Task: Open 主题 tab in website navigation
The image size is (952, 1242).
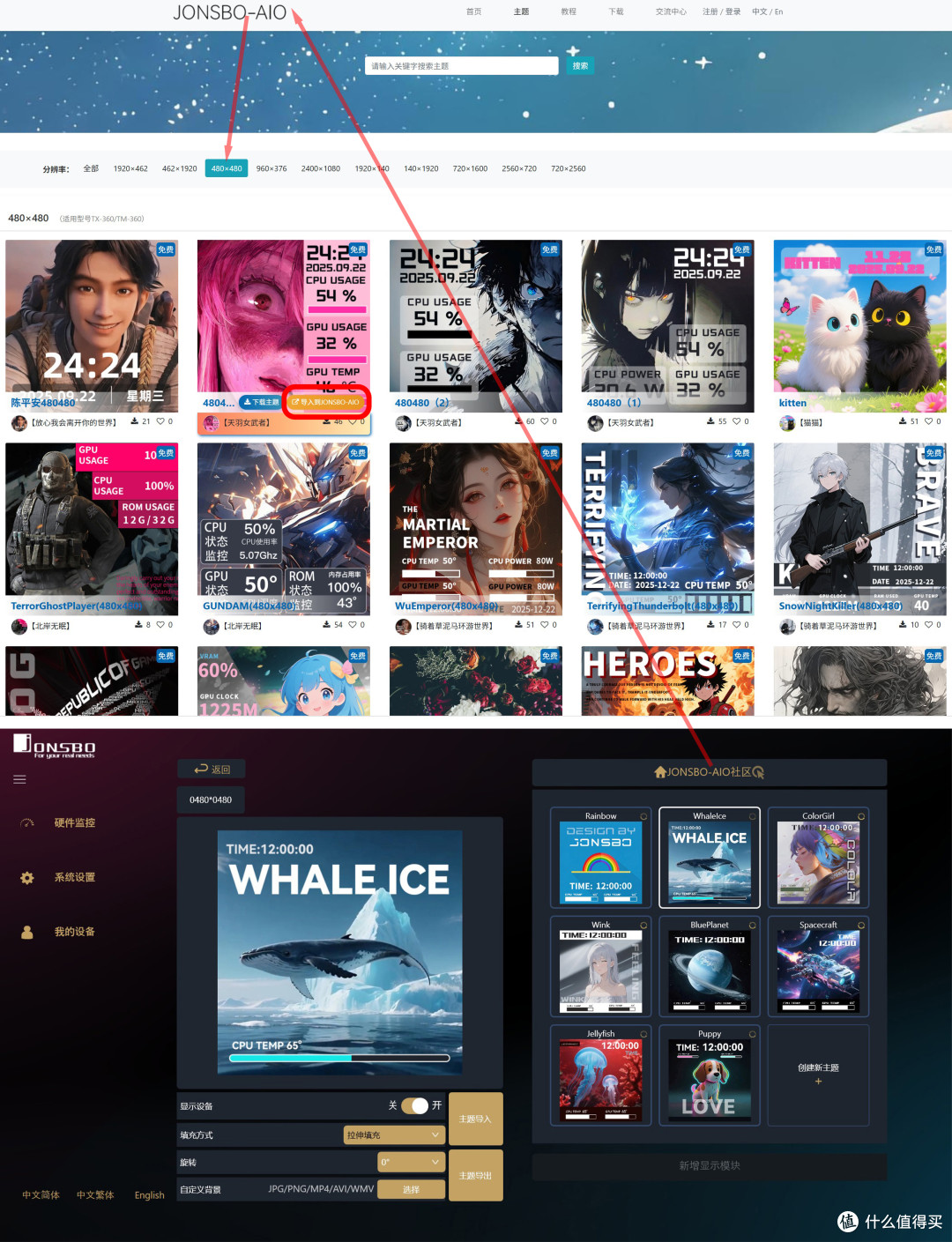Action: pos(521,11)
